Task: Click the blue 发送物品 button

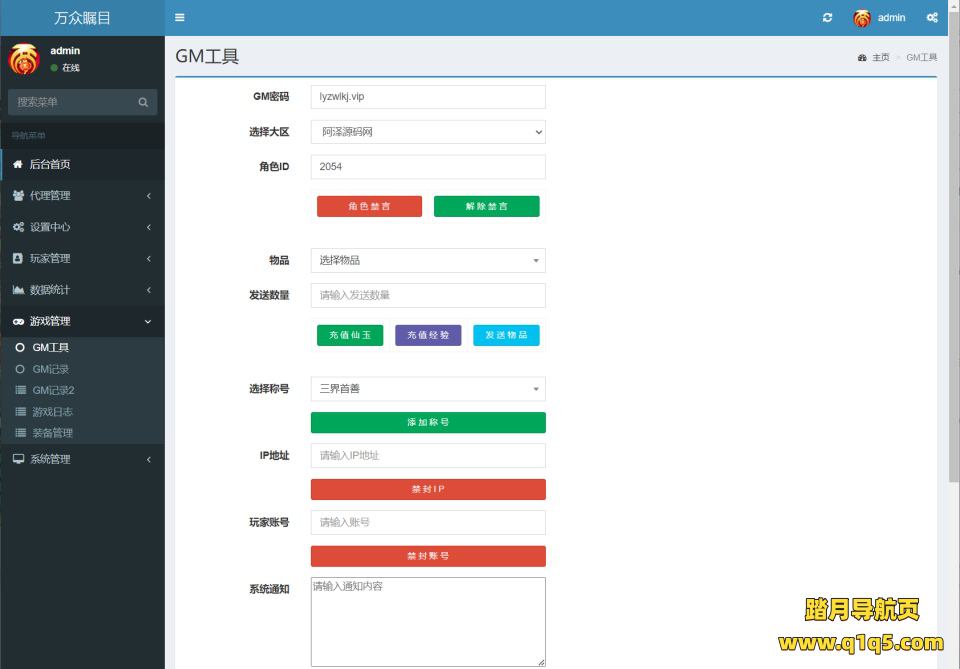Action: (x=506, y=336)
